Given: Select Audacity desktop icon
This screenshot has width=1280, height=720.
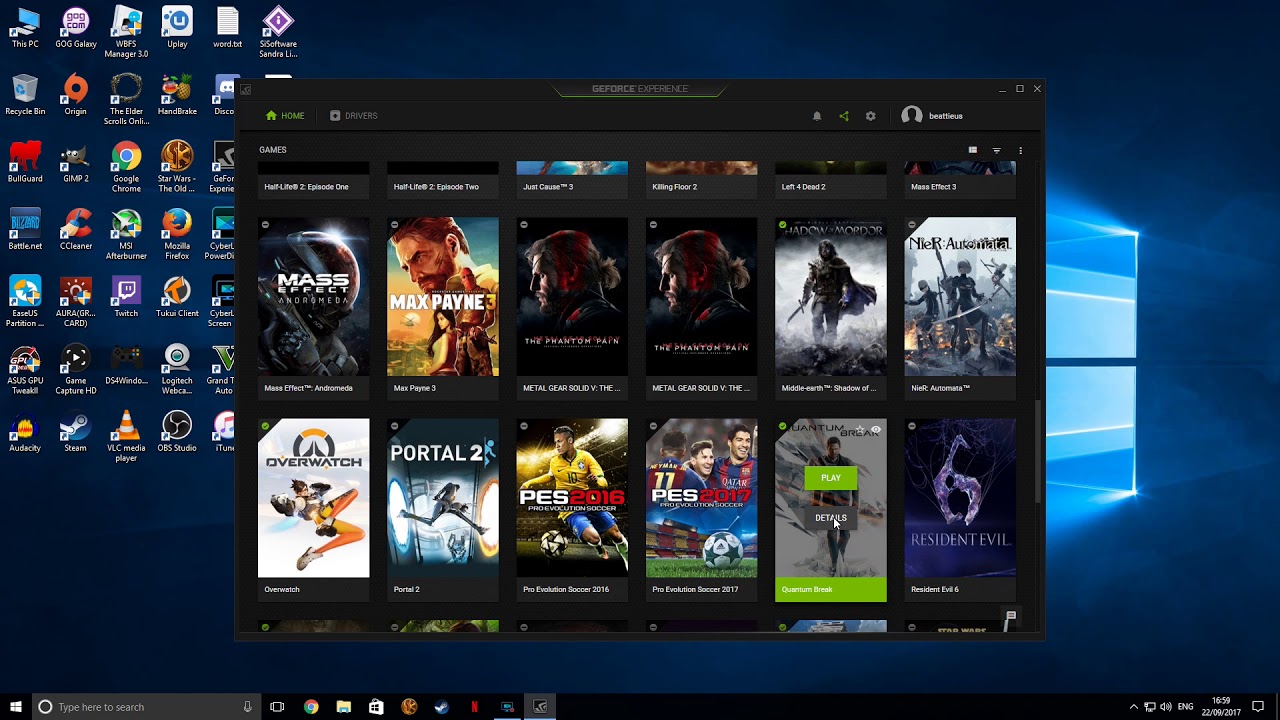Looking at the screenshot, I should [25, 432].
